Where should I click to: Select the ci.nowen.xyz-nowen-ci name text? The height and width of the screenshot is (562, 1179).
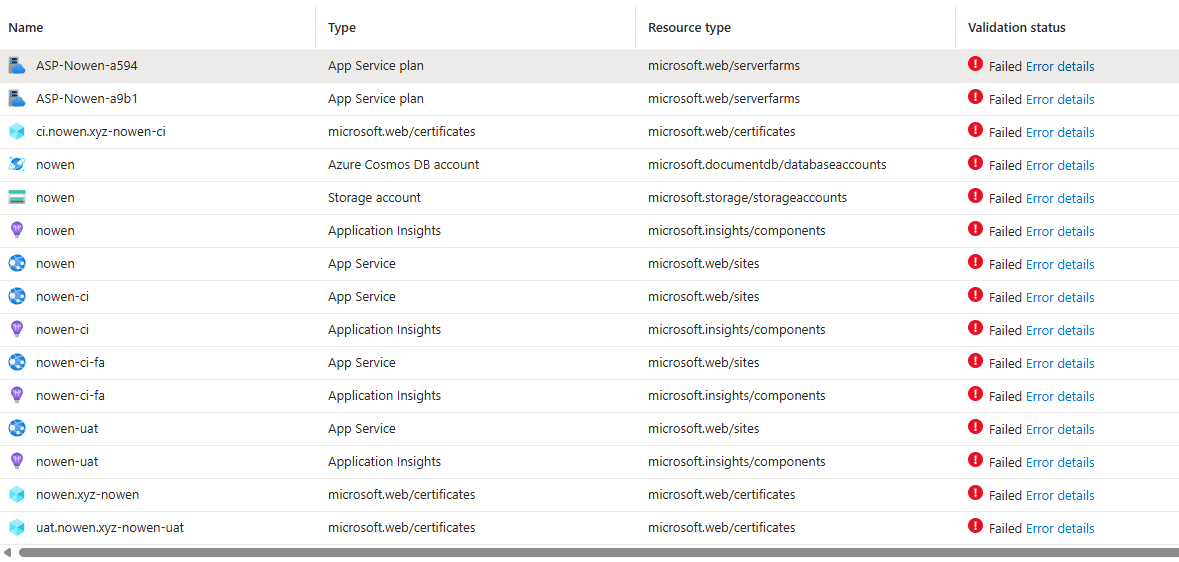(101, 132)
